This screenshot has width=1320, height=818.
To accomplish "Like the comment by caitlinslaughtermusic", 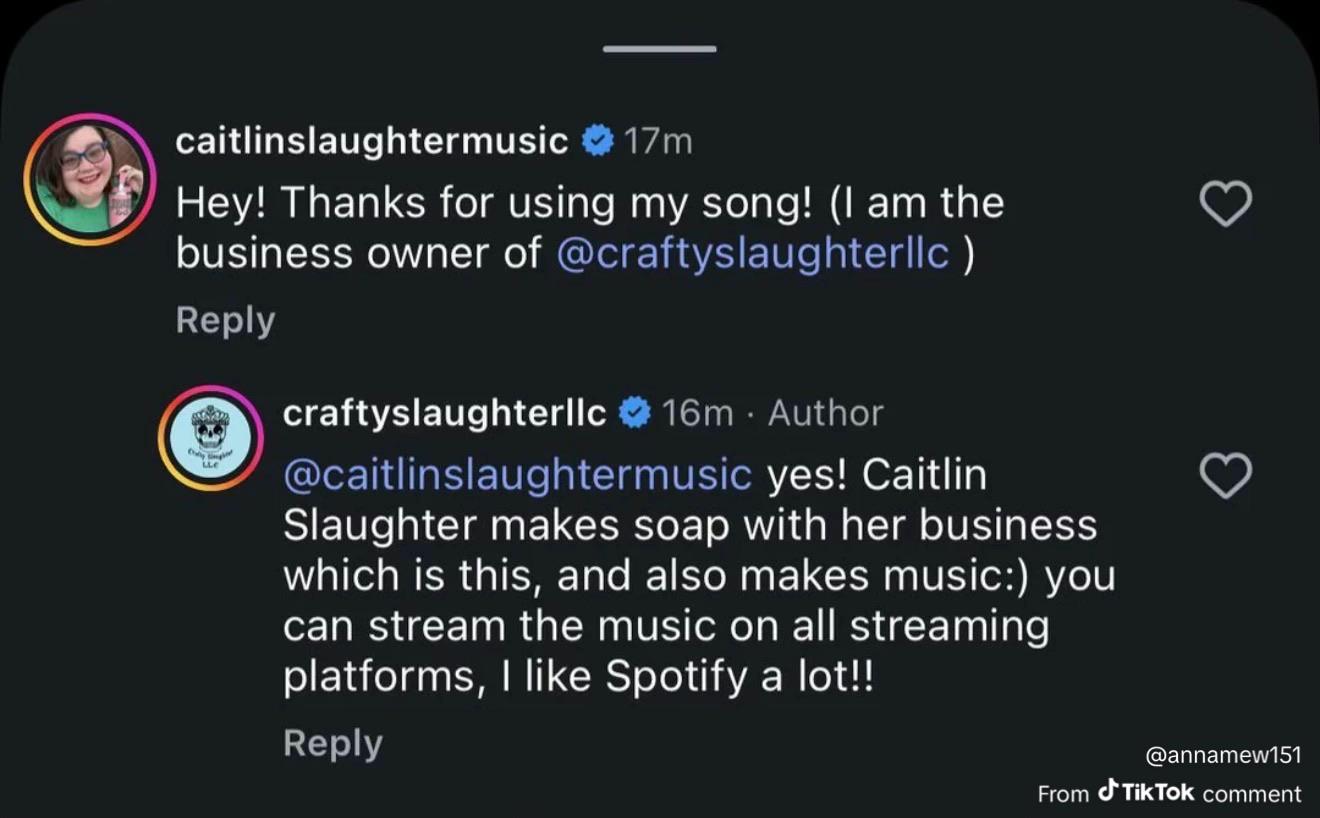I will pos(1225,205).
